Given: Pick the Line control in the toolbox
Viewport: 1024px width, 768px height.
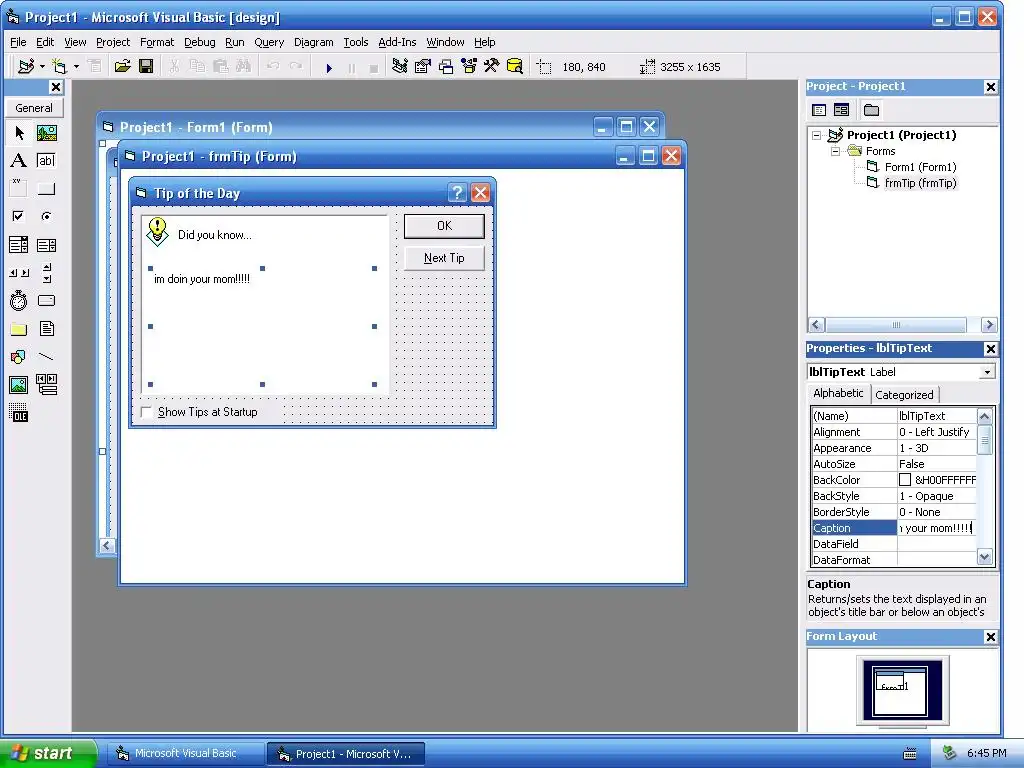Looking at the screenshot, I should pyautogui.click(x=46, y=357).
